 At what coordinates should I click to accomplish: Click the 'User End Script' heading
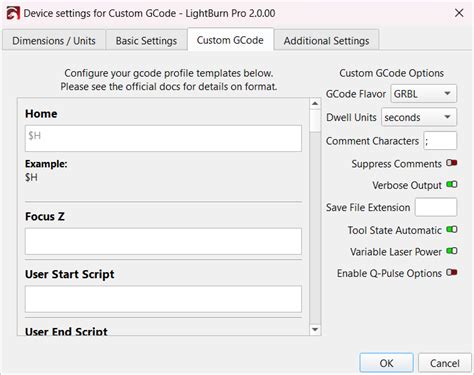66,331
